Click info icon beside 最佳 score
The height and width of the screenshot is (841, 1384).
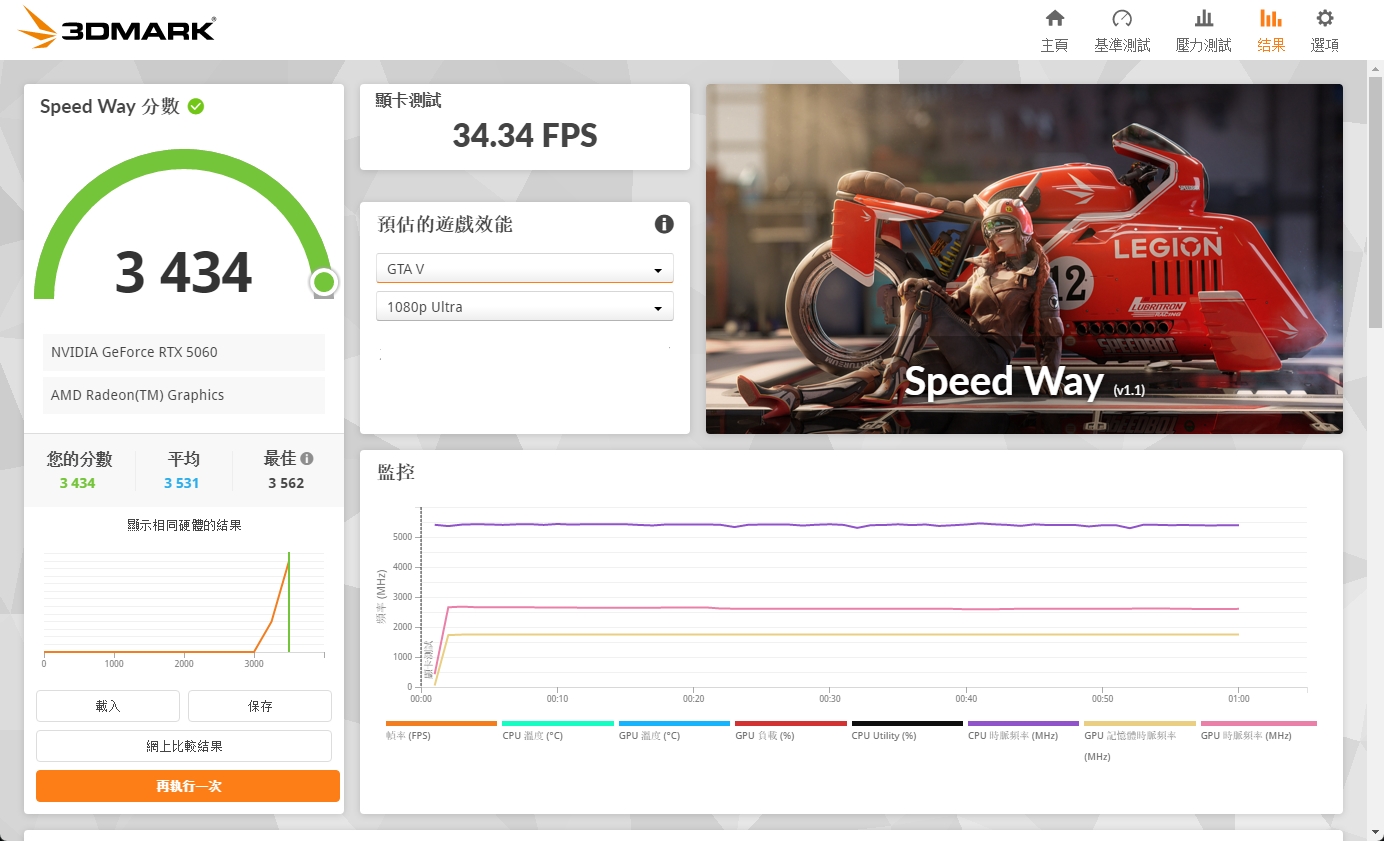(307, 459)
